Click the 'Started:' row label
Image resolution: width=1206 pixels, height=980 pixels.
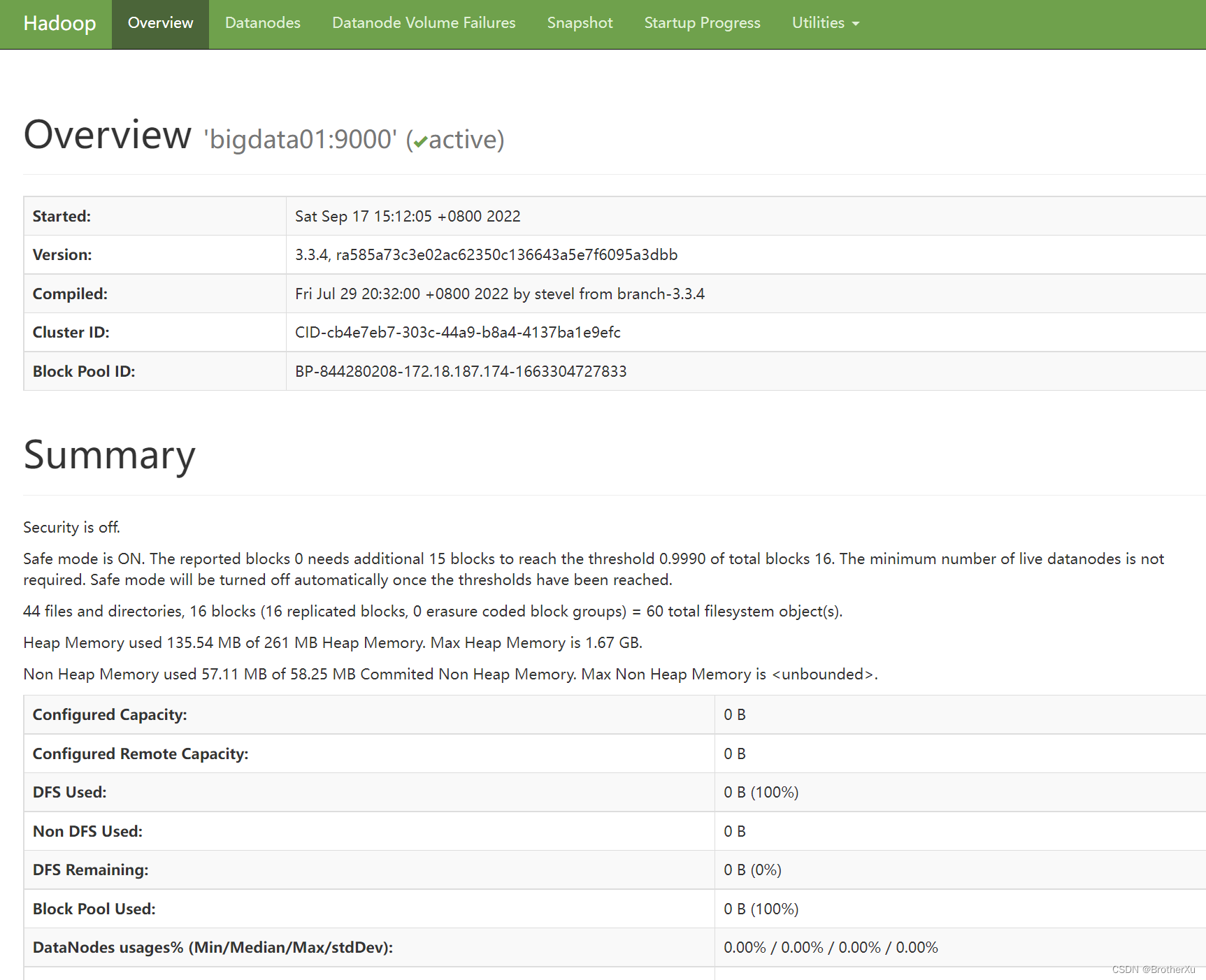tap(62, 216)
